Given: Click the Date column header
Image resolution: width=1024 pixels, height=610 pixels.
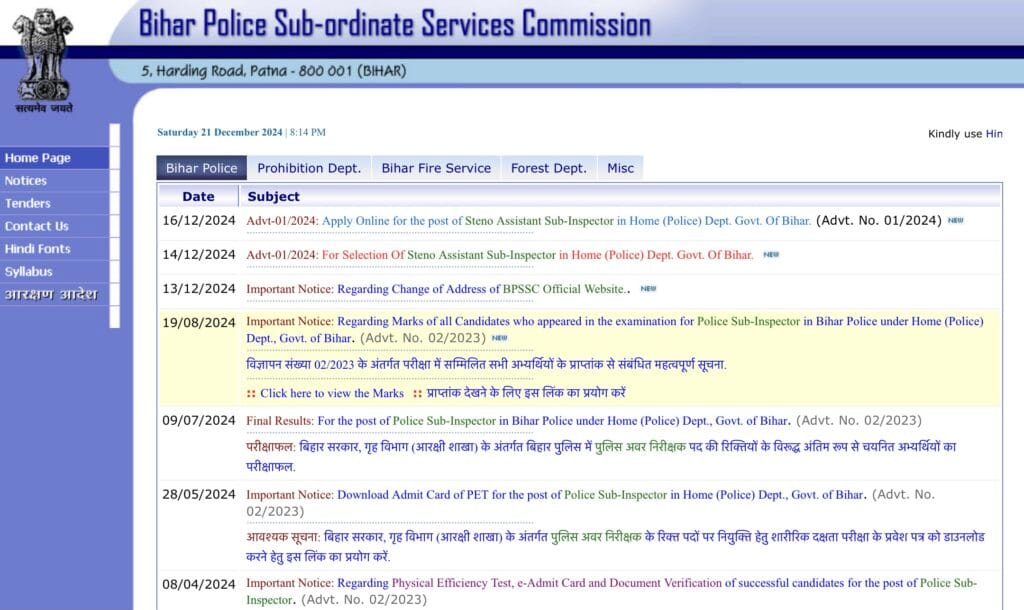Looking at the screenshot, I should click(x=199, y=197).
